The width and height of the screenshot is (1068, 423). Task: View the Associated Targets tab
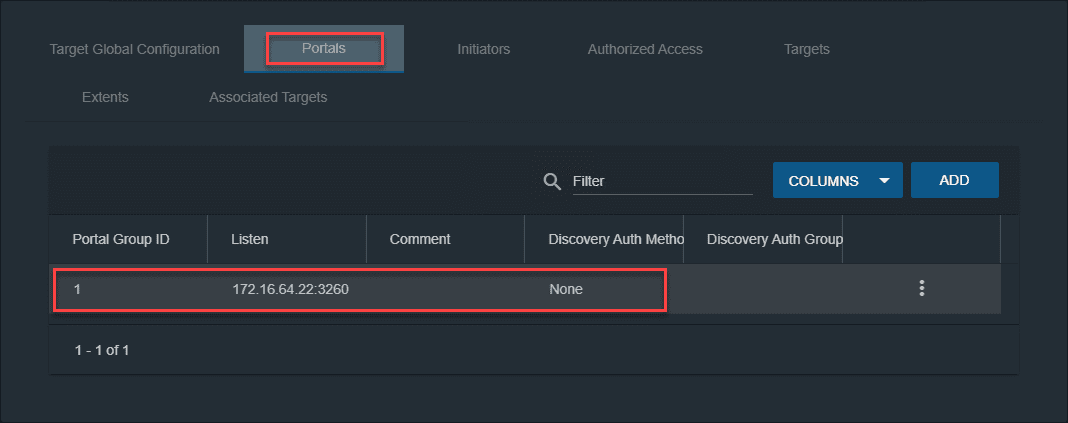(x=268, y=97)
